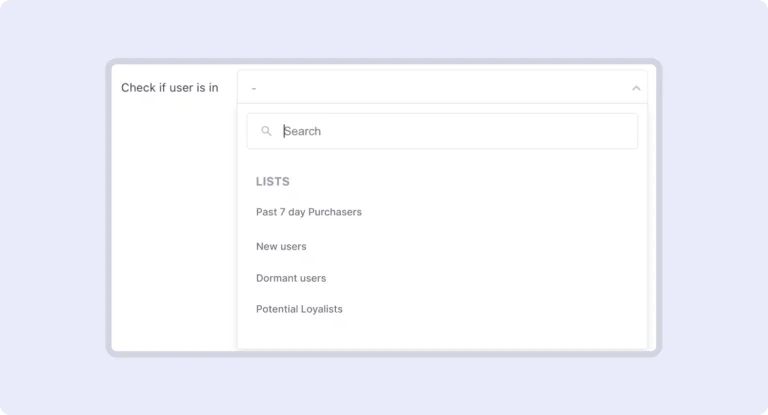Click the empty right side of the search box

point(560,131)
